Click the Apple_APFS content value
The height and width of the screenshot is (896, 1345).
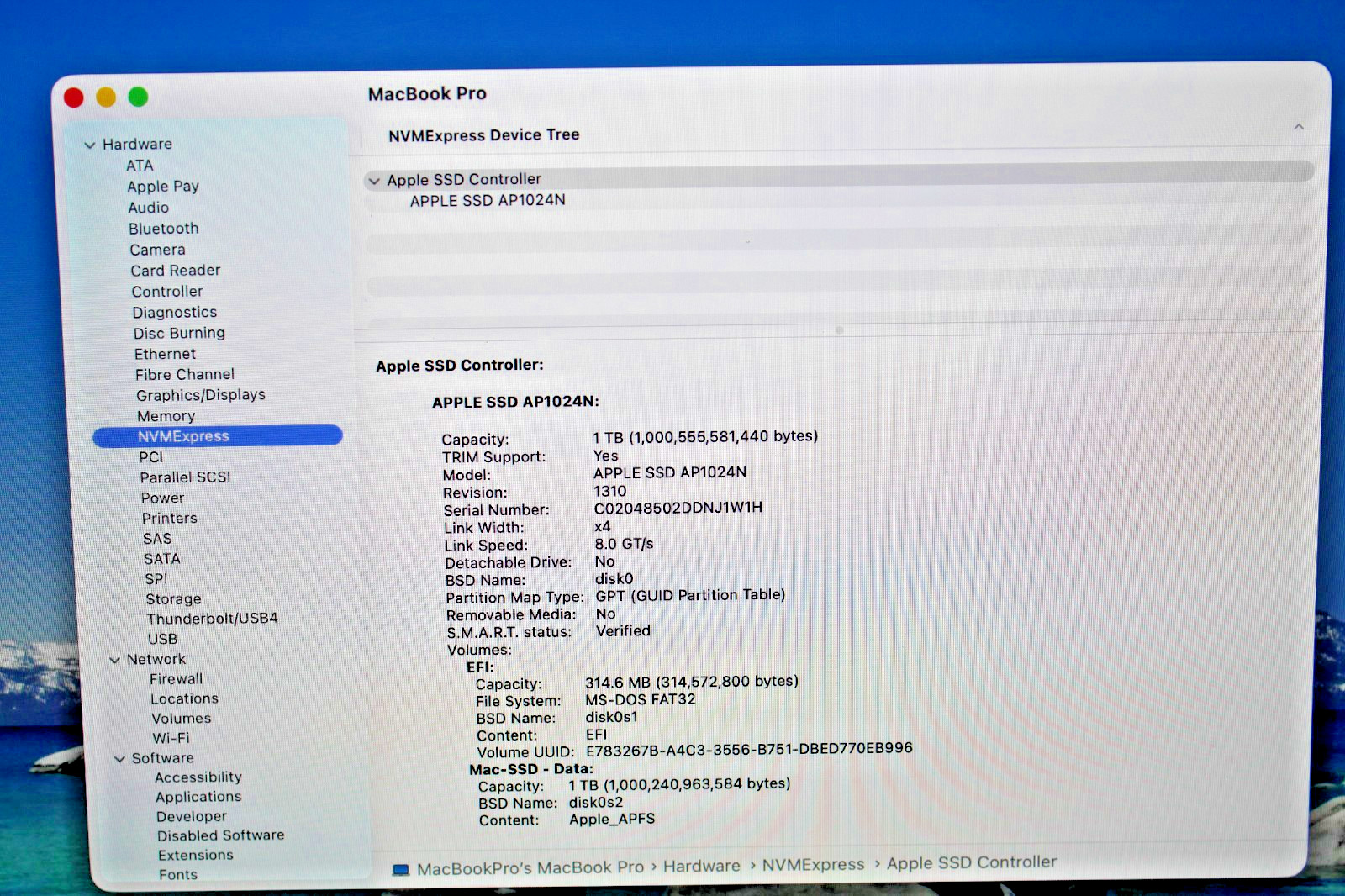612,819
